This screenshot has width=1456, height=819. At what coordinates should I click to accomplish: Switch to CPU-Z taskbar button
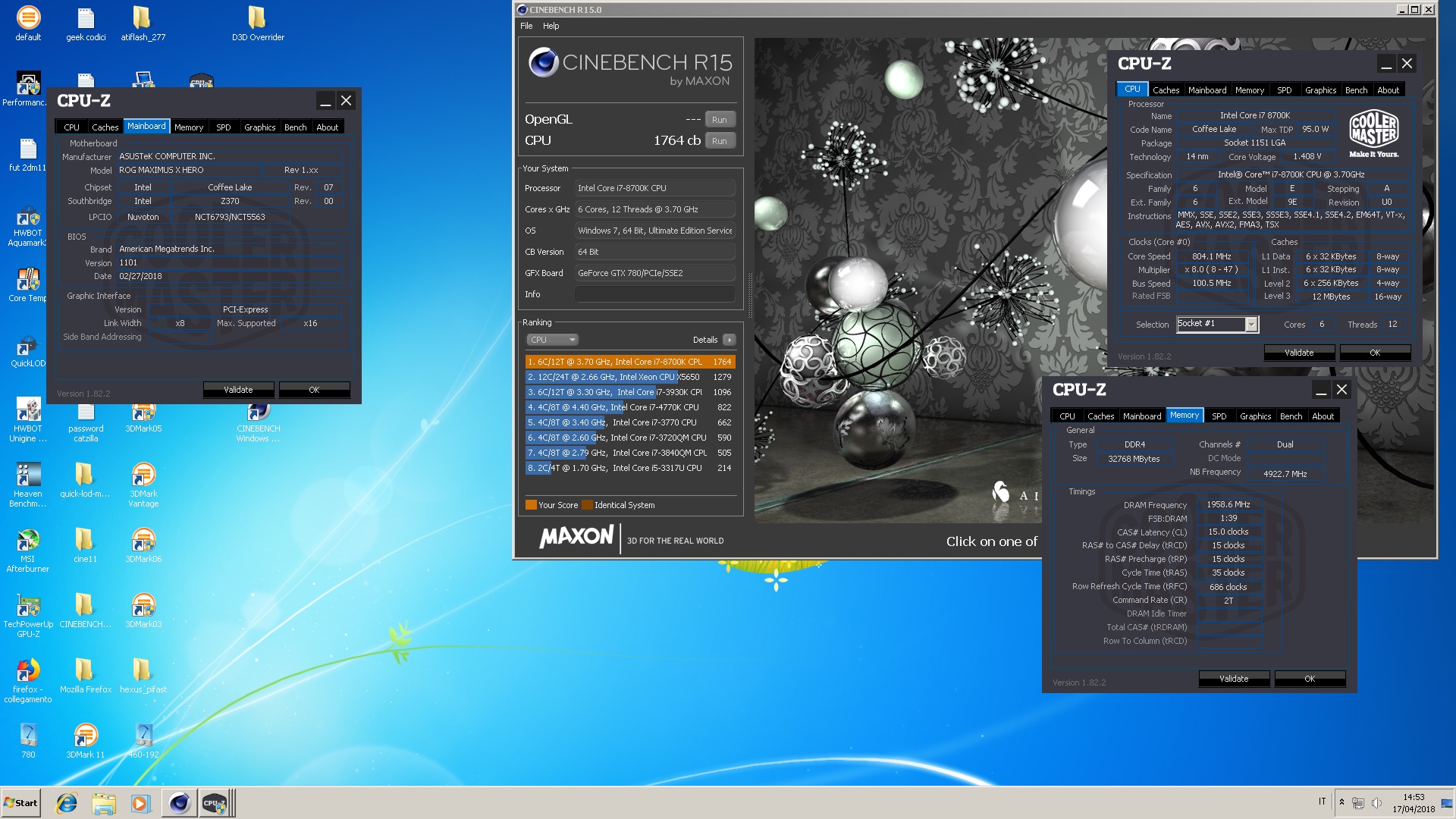pos(216,803)
